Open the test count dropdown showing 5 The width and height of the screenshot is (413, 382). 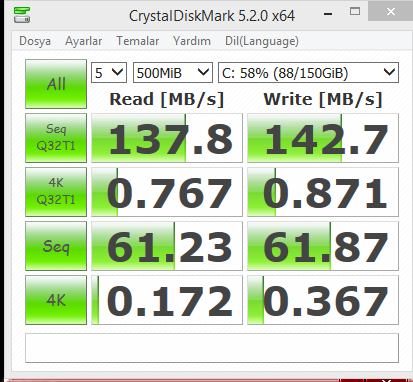pyautogui.click(x=109, y=72)
